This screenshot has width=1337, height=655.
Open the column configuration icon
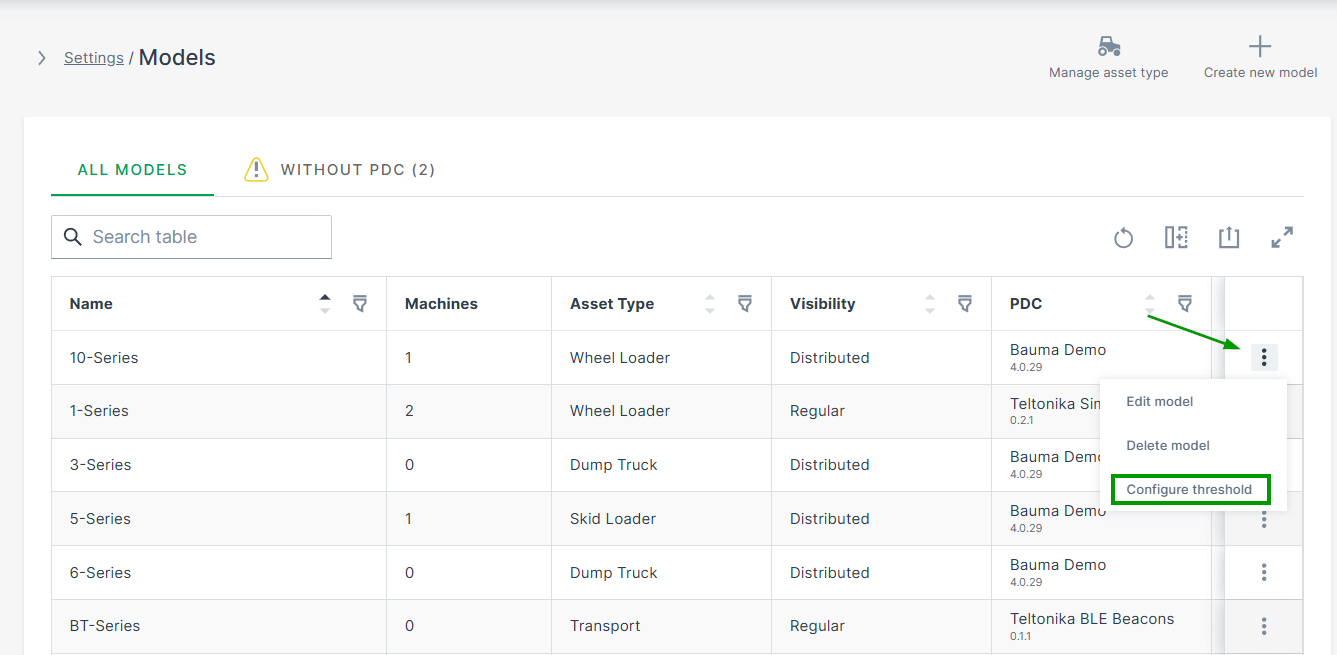1176,238
